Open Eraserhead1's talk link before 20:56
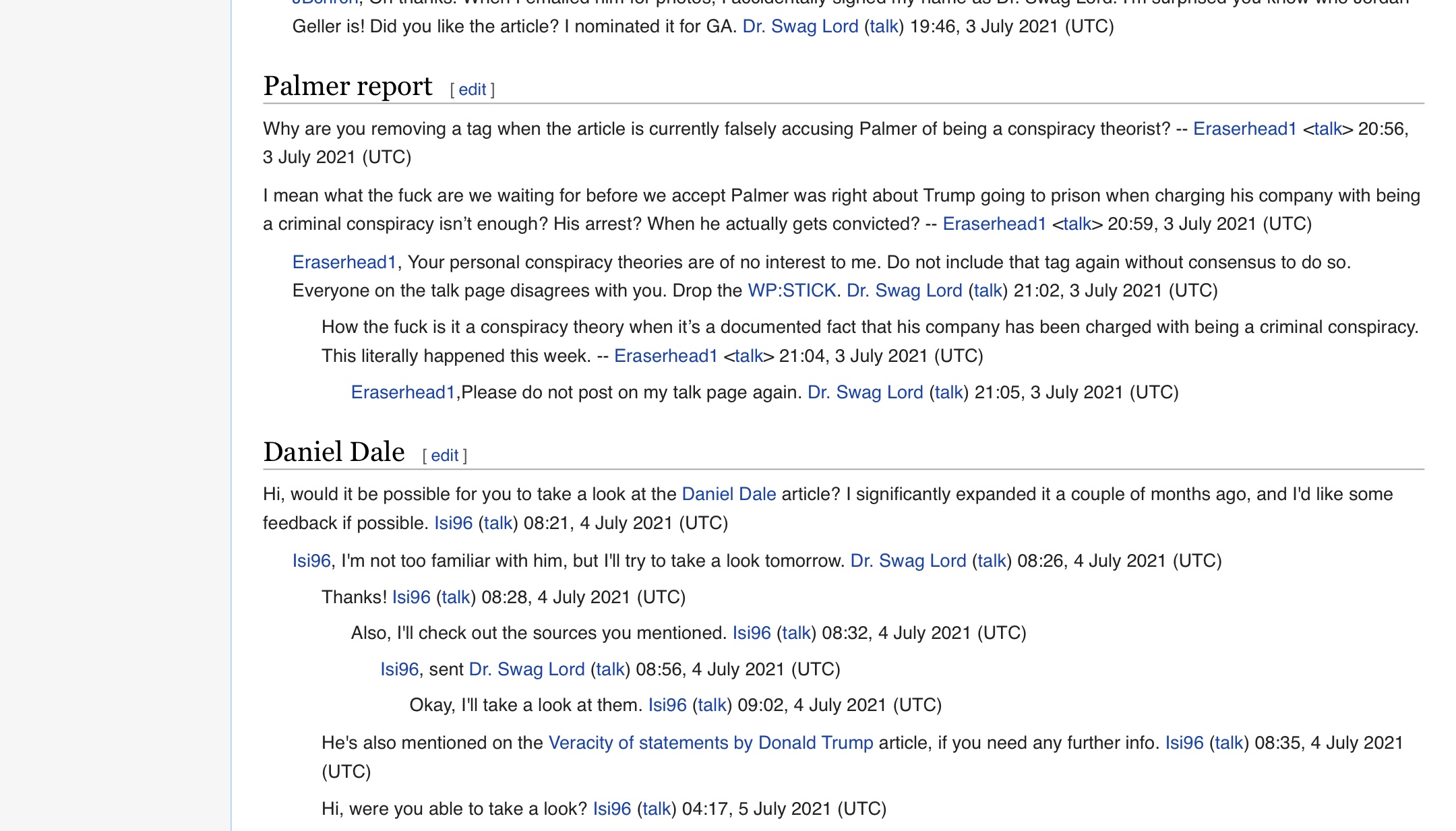Image resolution: width=1456 pixels, height=831 pixels. tap(1328, 129)
